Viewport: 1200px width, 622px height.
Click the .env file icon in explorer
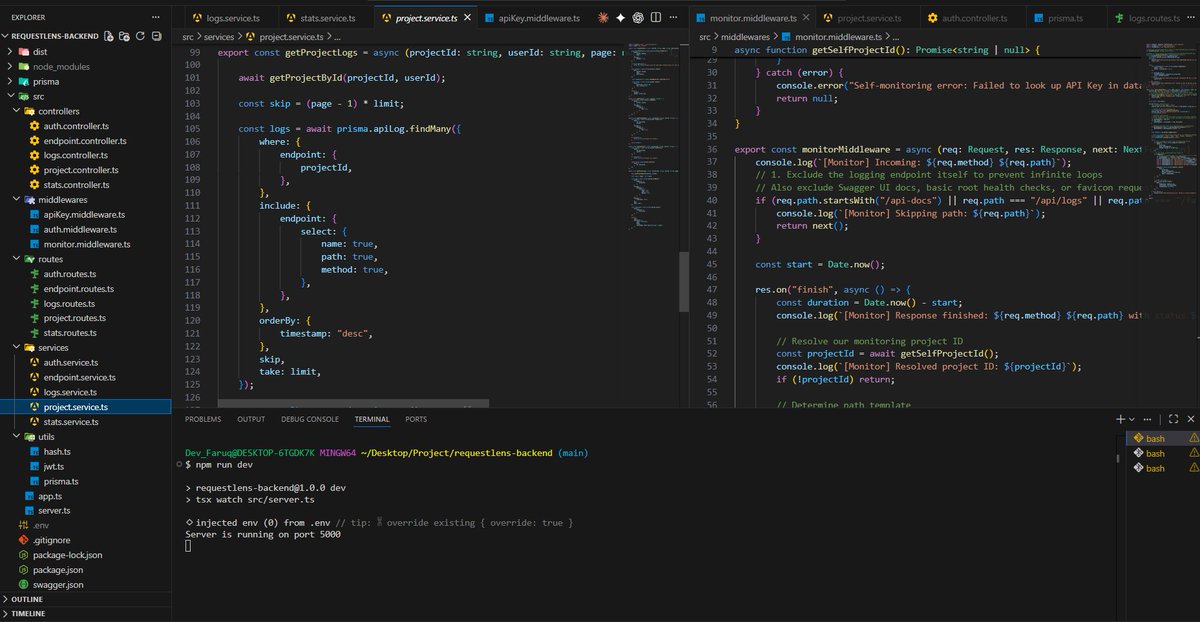pos(24,525)
